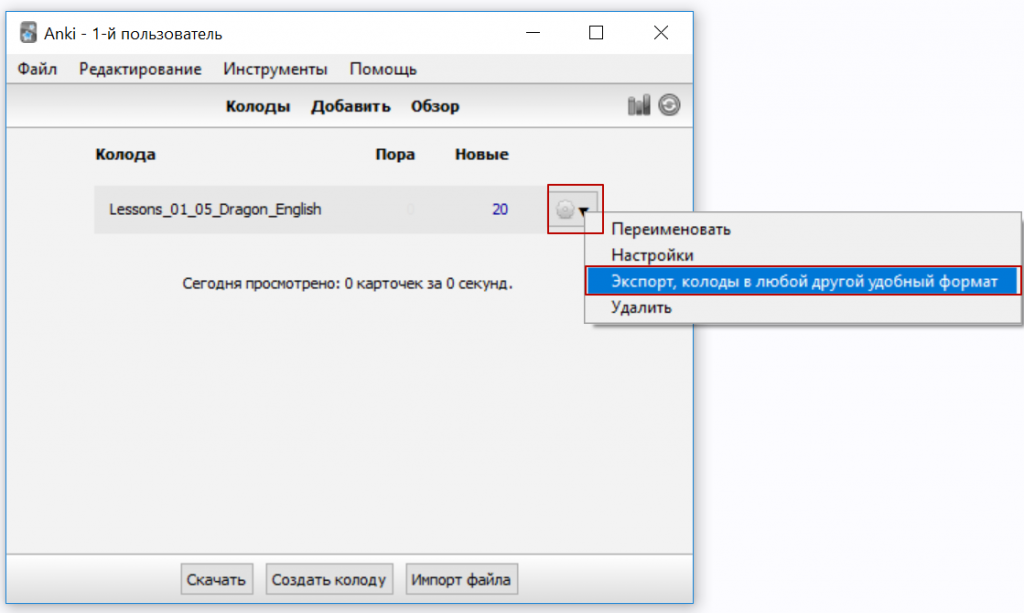The width and height of the screenshot is (1024, 613).
Task: Click the Скачать button
Action: (x=216, y=580)
